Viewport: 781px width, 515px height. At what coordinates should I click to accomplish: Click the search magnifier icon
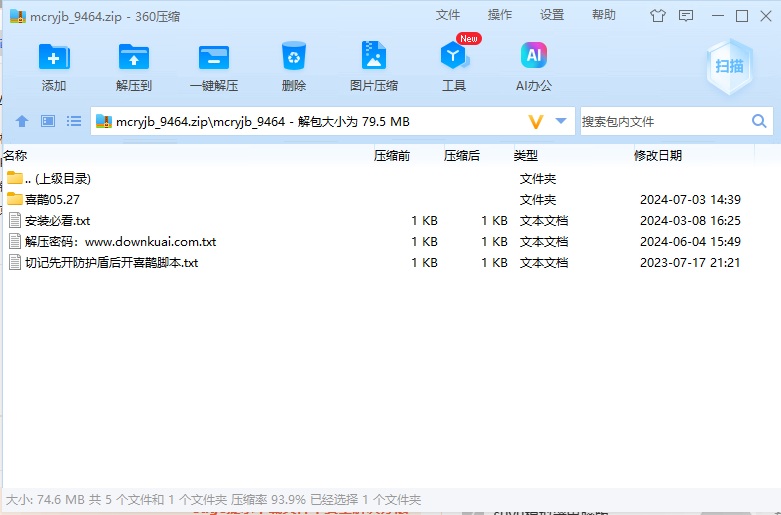(x=759, y=121)
